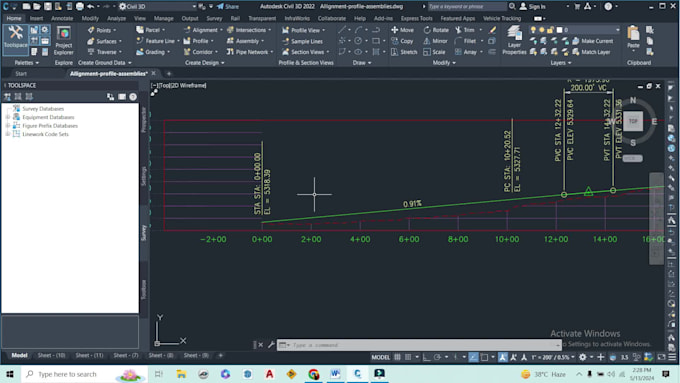Screen dimensions: 680x383
Task: Click the Share button
Action: [x=228, y=7]
